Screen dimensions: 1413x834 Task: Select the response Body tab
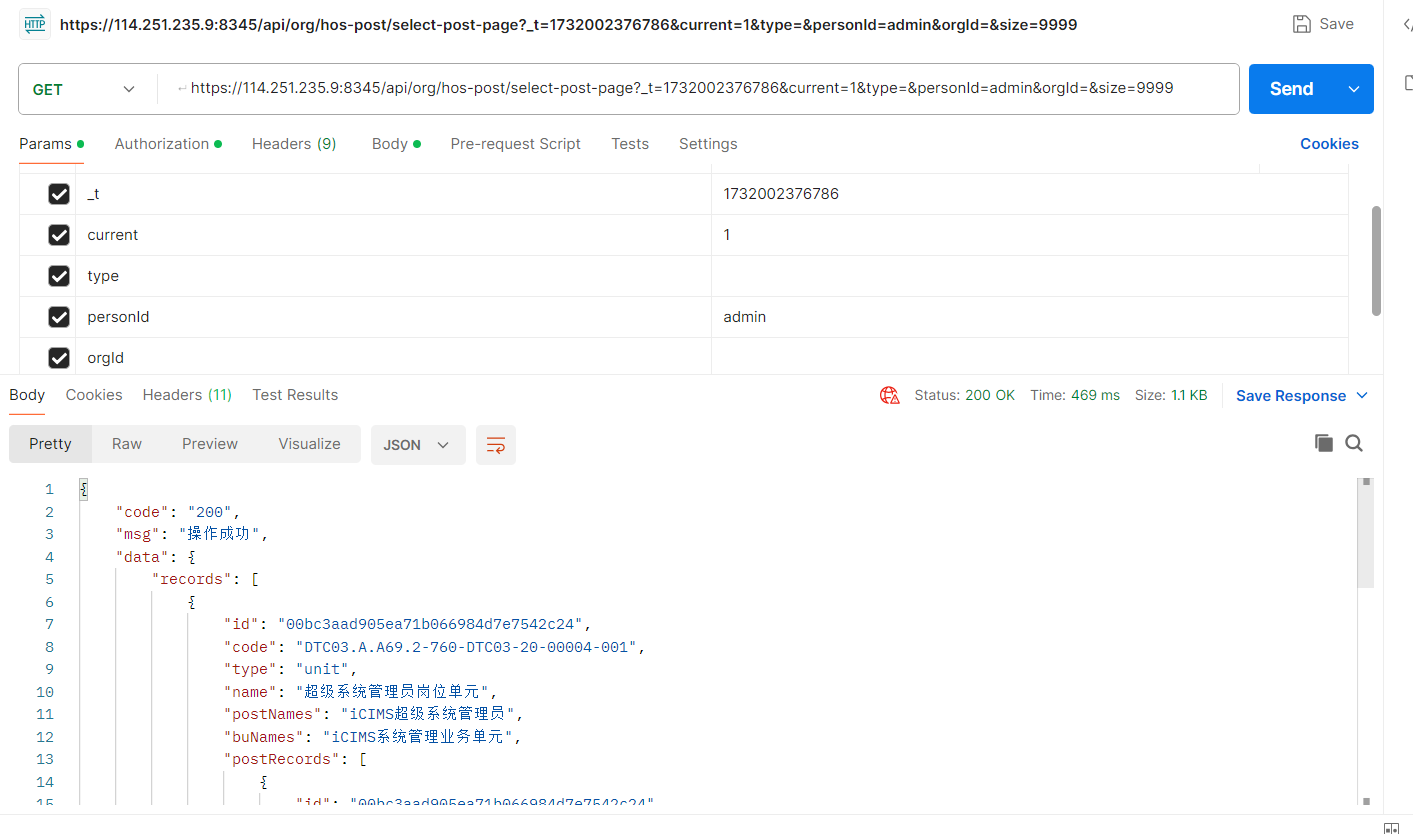[x=27, y=395]
